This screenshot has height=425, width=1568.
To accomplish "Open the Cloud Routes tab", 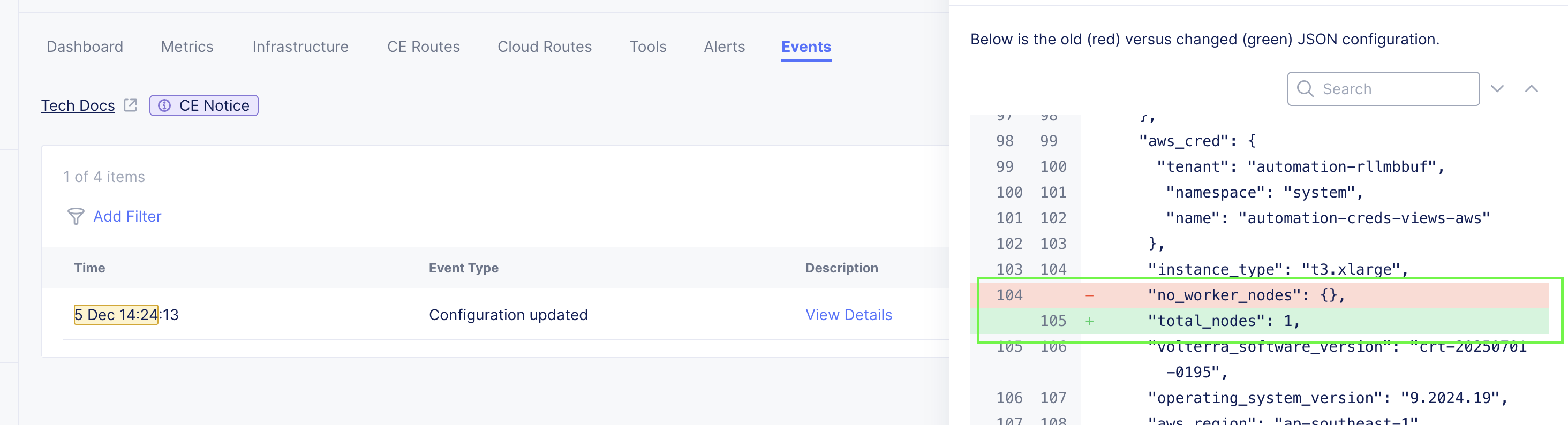I will click(544, 46).
